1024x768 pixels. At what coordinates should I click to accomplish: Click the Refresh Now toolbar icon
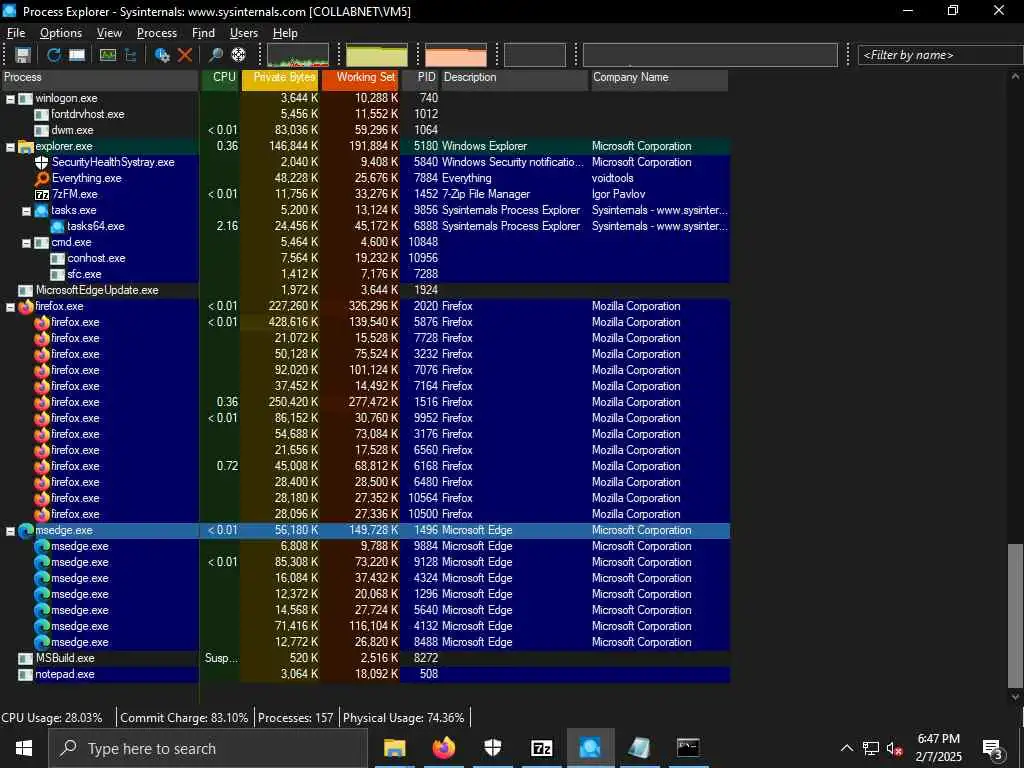54,55
